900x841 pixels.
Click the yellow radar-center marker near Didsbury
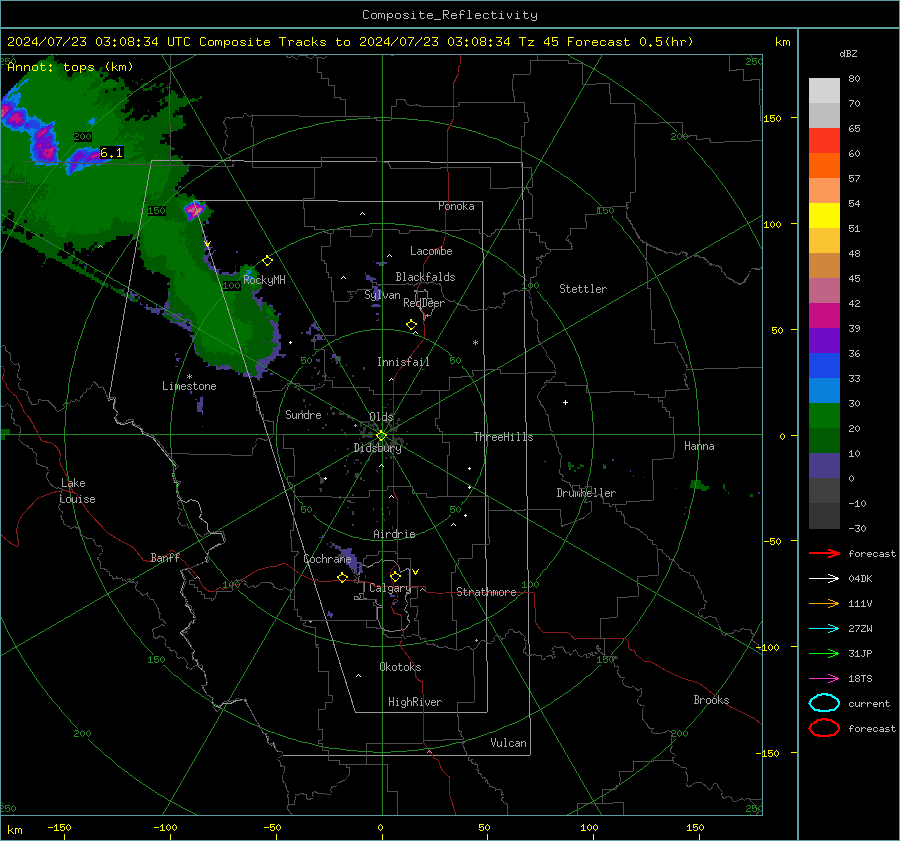pos(381,436)
